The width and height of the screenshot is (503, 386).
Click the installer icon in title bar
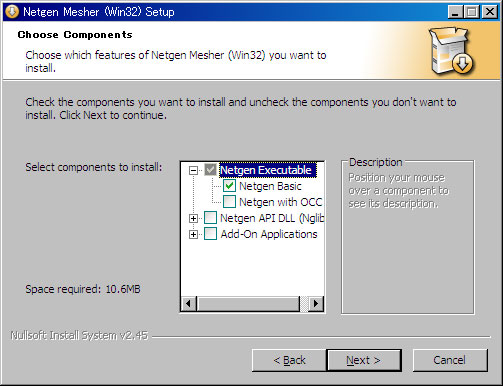pyautogui.click(x=12, y=12)
